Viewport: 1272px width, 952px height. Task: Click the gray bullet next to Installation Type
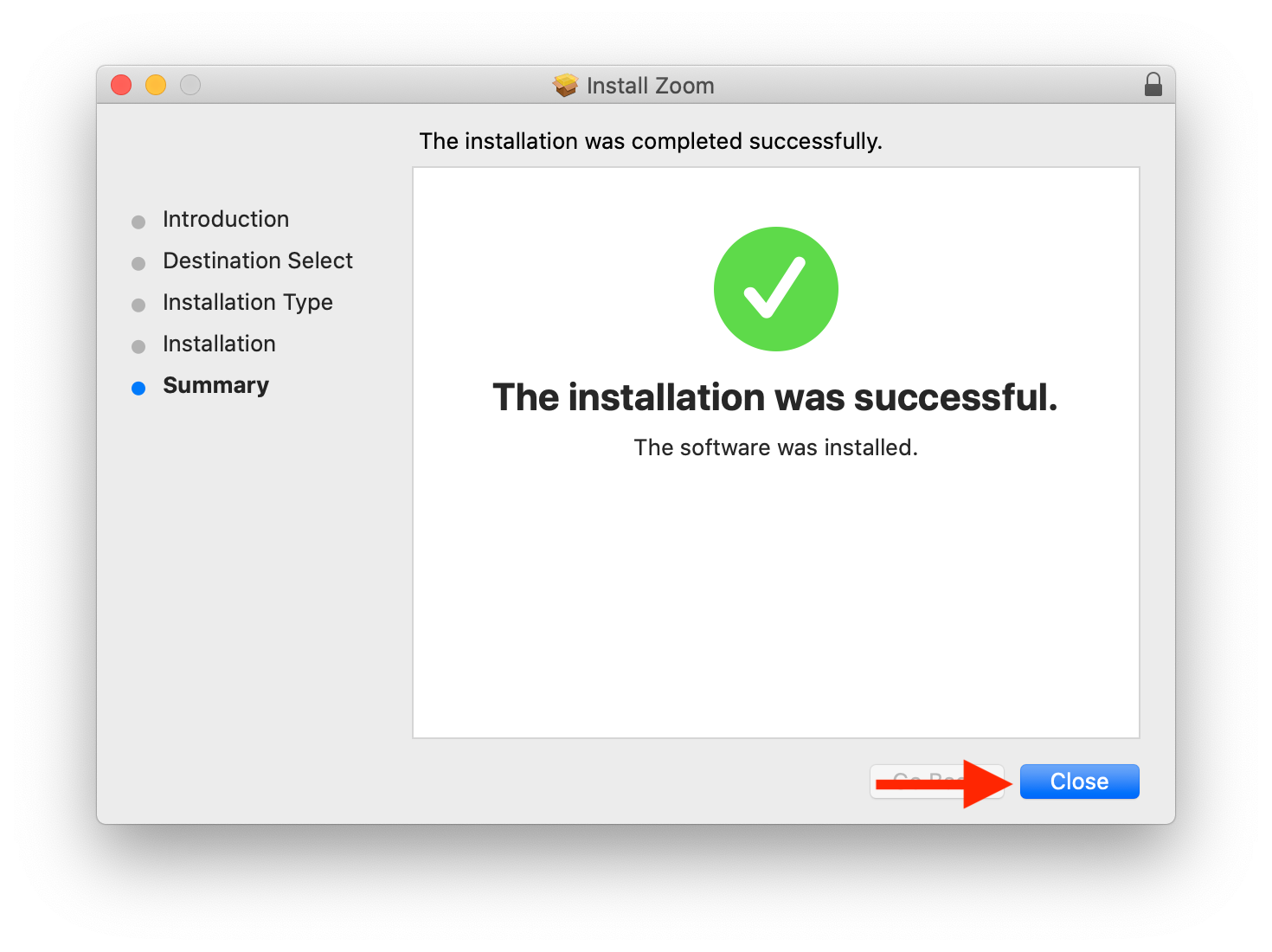coord(138,306)
